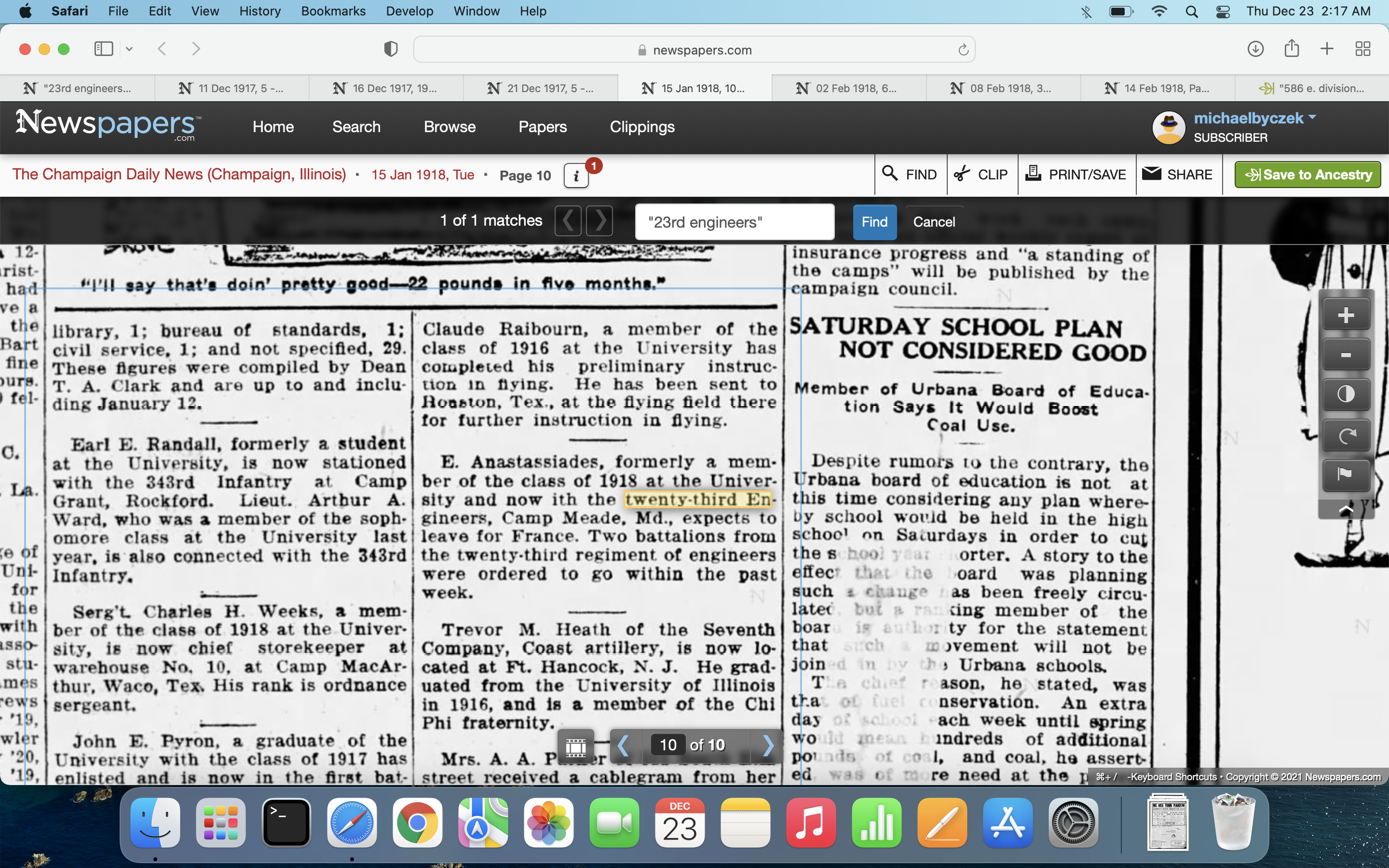Image resolution: width=1389 pixels, height=868 pixels.
Task: Click Save to Ancestry button
Action: pyautogui.click(x=1307, y=175)
